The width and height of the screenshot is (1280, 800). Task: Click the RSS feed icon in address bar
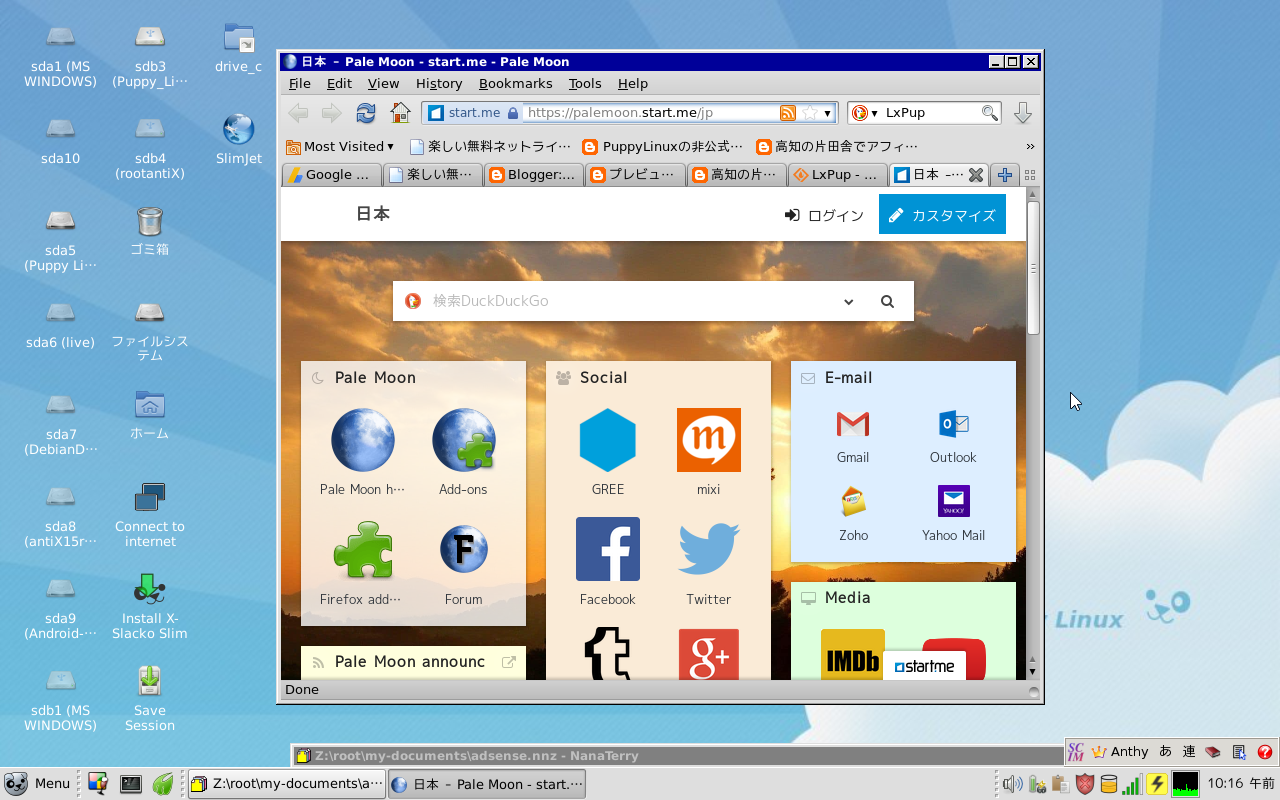(x=788, y=113)
